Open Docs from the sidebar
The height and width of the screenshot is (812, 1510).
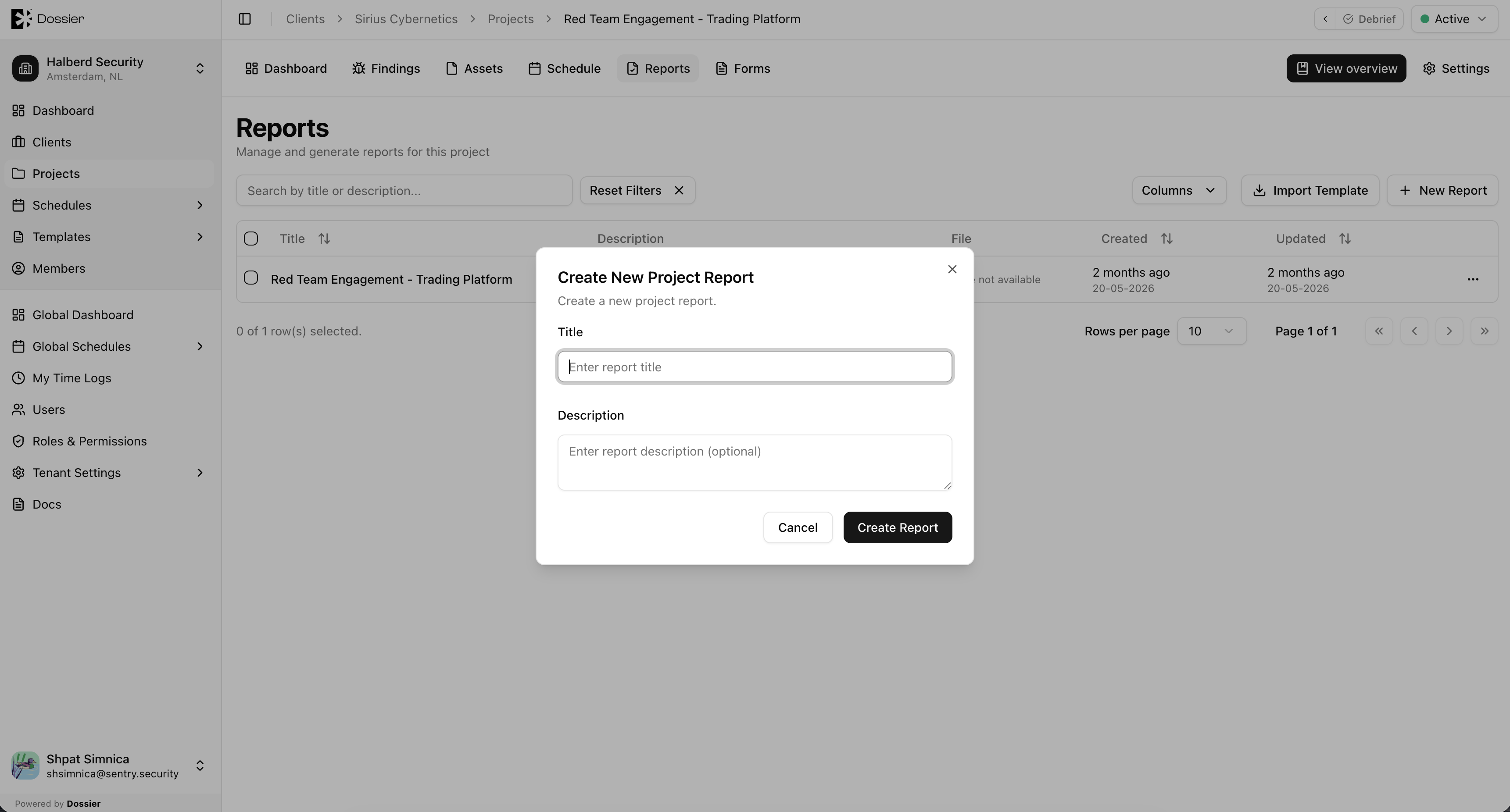(x=109, y=504)
